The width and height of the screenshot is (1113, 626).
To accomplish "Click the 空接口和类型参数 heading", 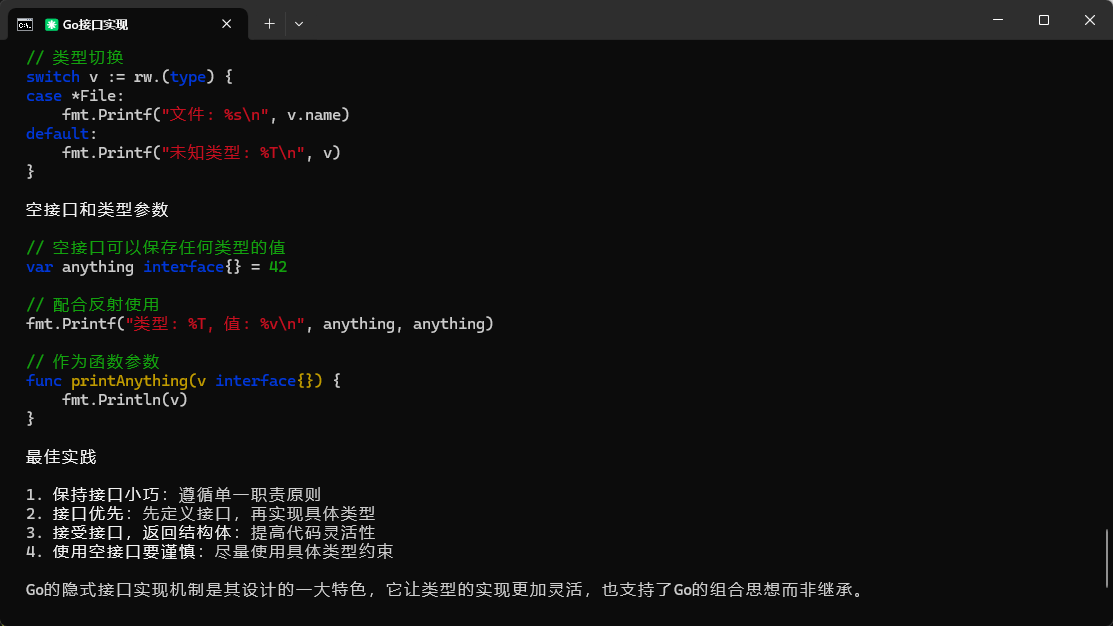I will [x=97, y=210].
